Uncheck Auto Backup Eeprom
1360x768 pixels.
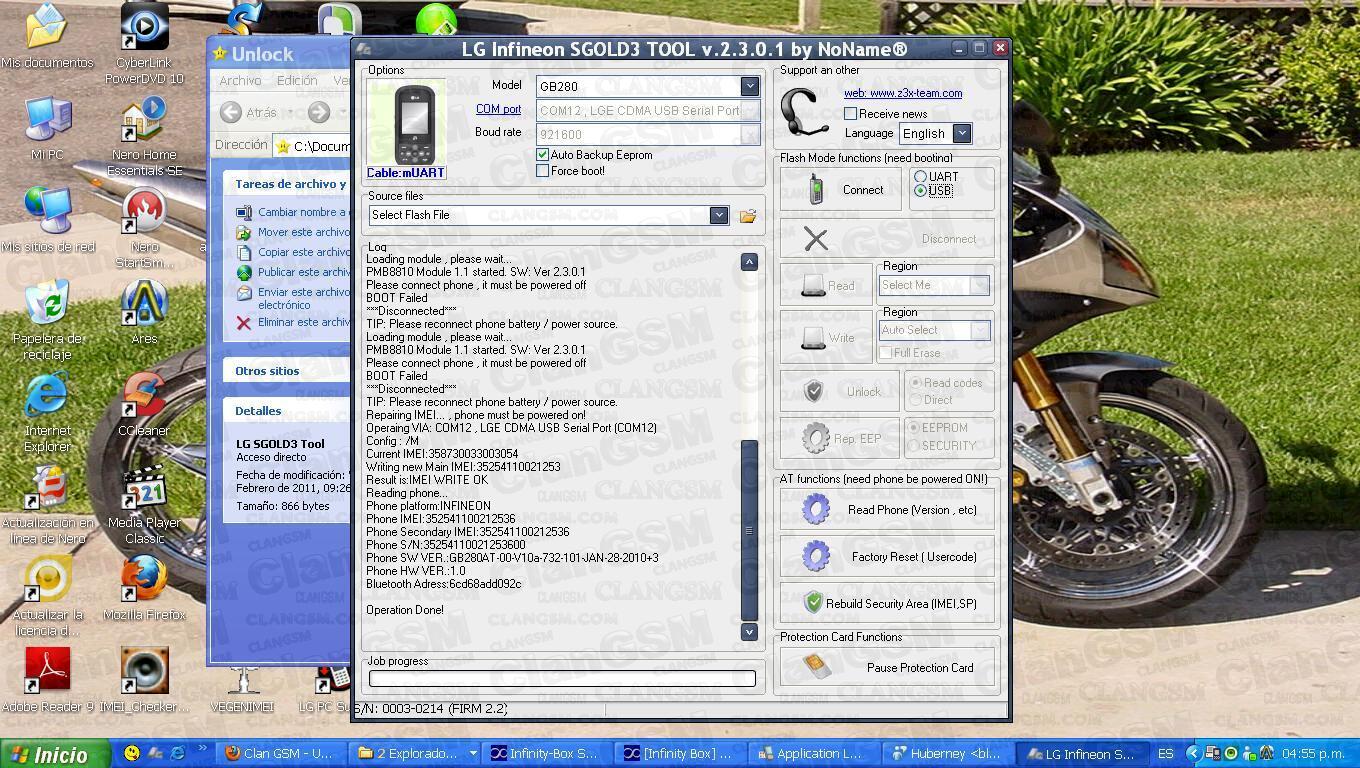click(x=542, y=155)
